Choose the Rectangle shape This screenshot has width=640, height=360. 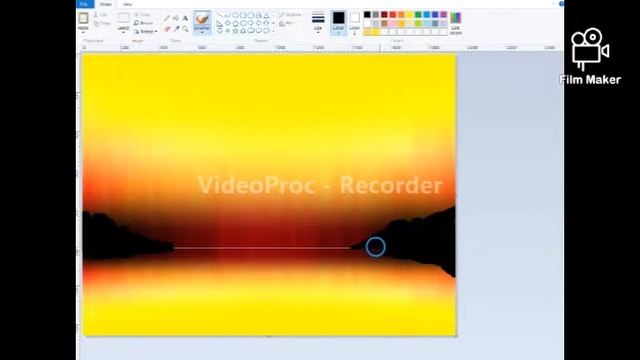[x=243, y=15]
